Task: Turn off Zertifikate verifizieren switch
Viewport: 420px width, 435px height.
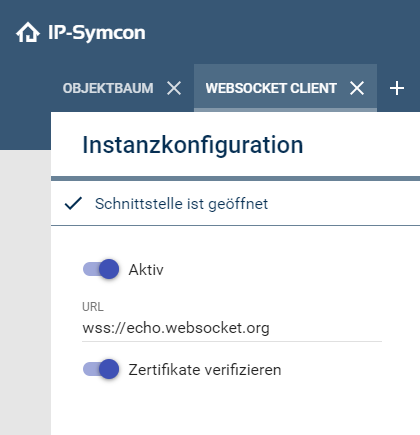Action: 101,369
